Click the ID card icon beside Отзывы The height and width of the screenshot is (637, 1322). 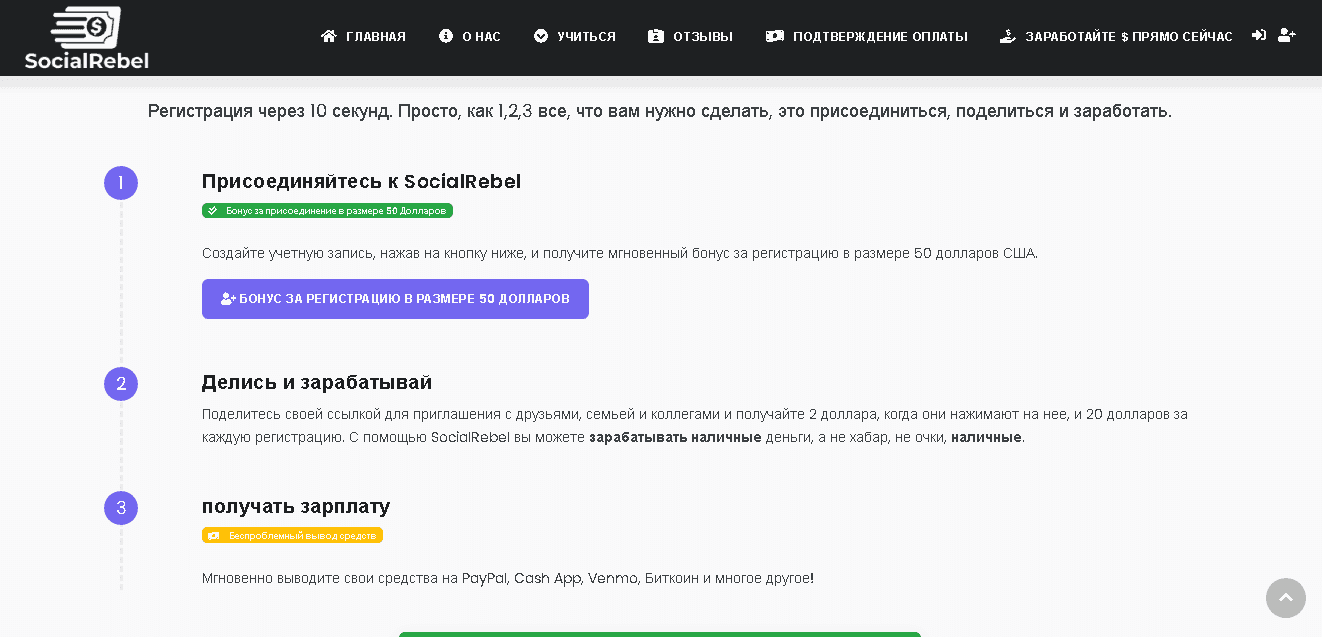click(656, 36)
